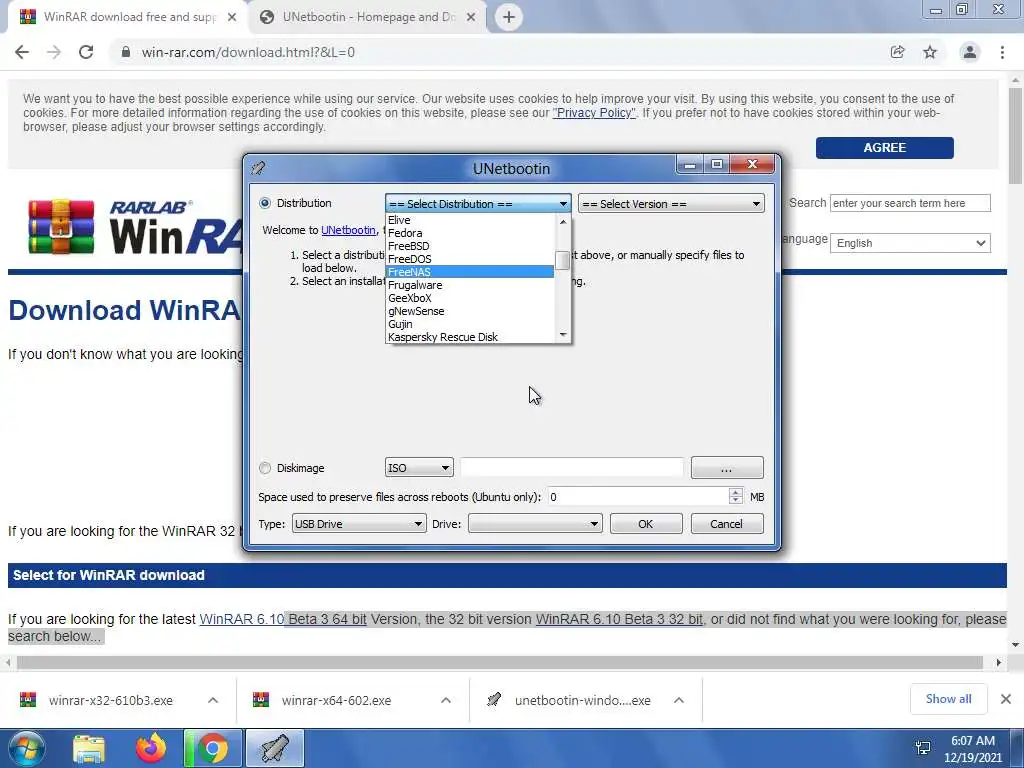Open the Chrome profile icon

click(970, 52)
